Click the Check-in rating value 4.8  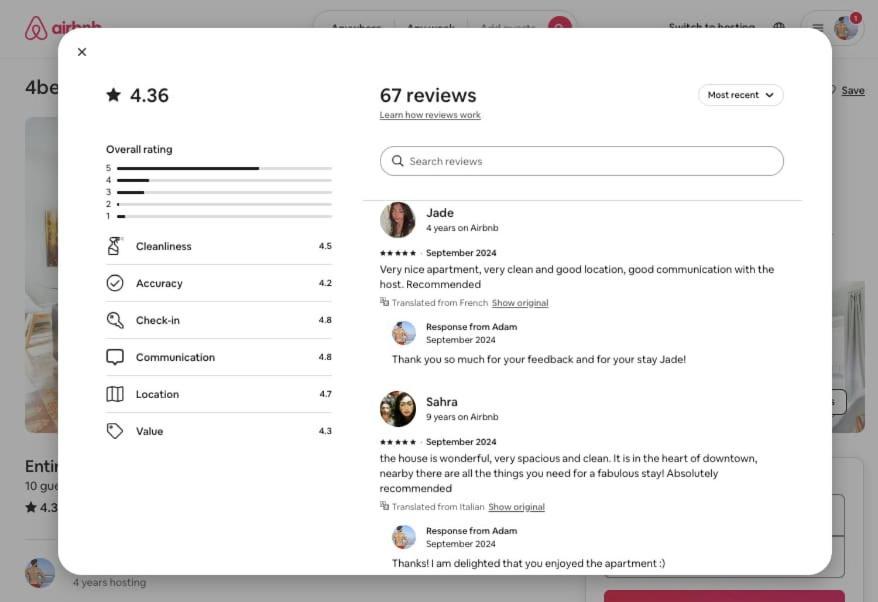click(x=325, y=320)
